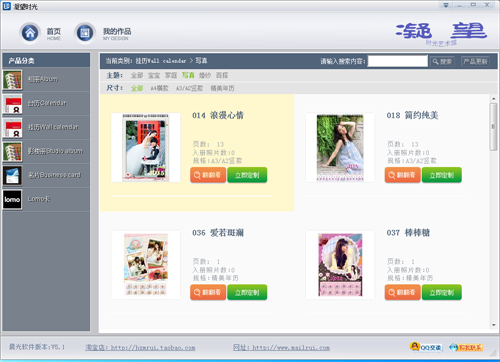Select the 台历 Calendar category icon
This screenshot has height=362, width=500.
[12, 104]
